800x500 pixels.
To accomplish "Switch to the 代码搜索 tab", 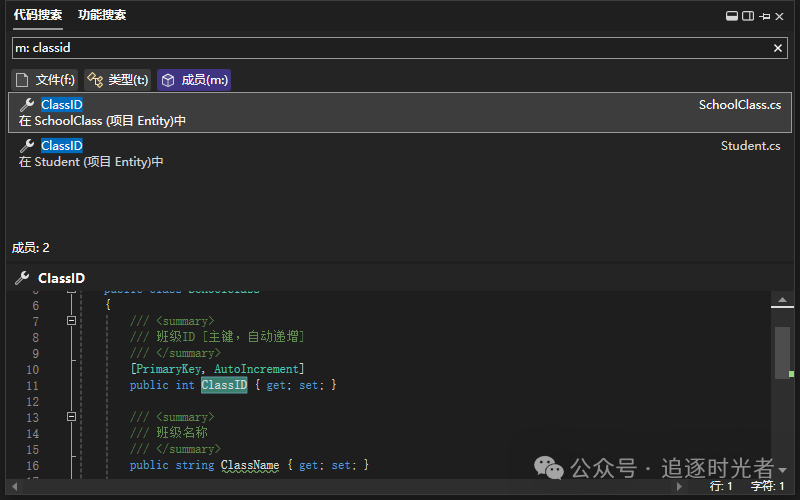I will pyautogui.click(x=38, y=15).
